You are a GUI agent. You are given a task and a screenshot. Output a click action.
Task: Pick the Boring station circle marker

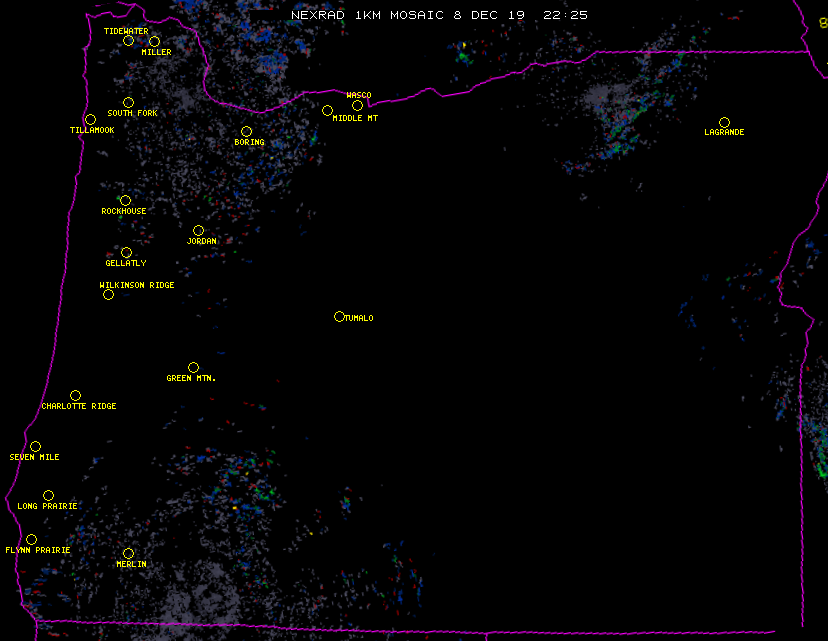coord(246,131)
